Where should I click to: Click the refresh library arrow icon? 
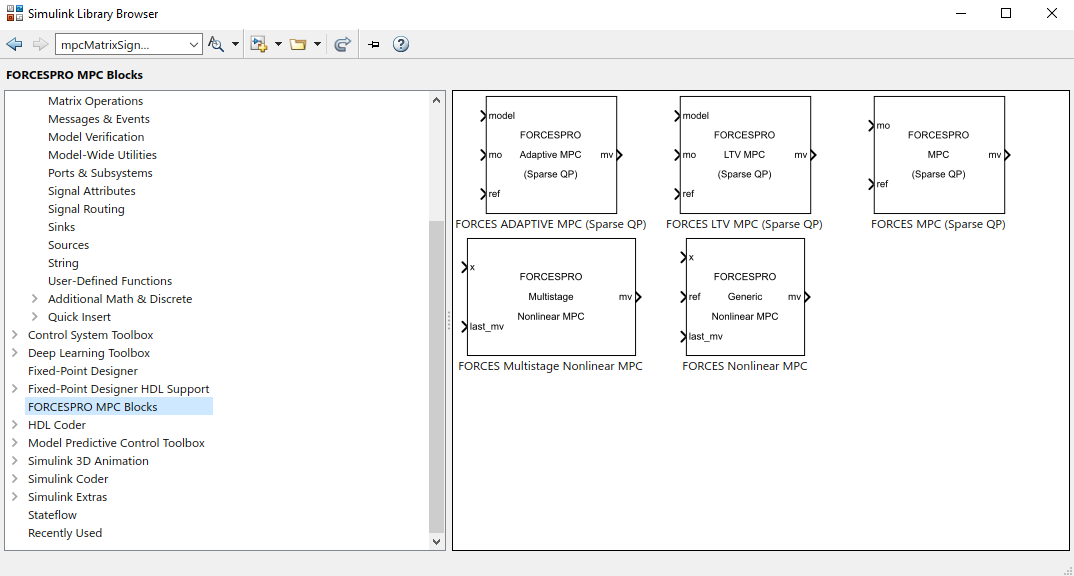click(342, 45)
